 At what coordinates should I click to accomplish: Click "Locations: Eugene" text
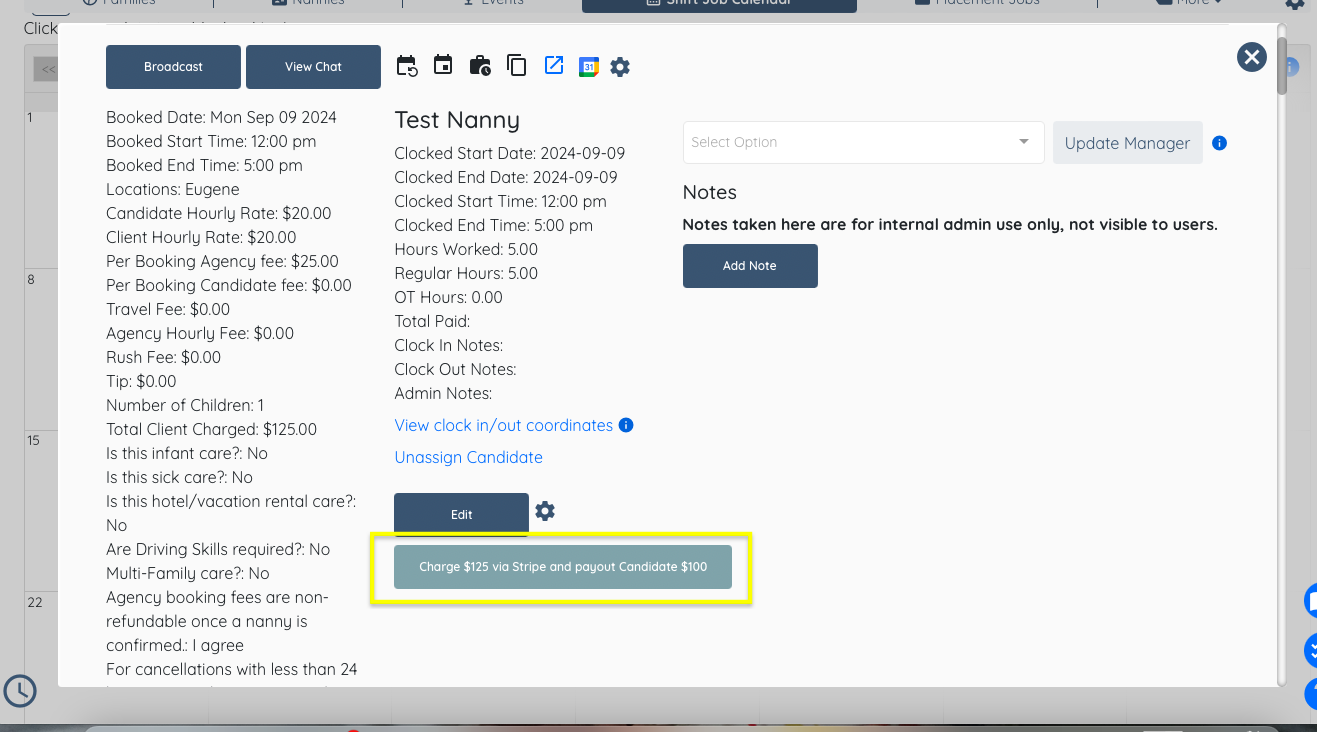[x=173, y=189]
